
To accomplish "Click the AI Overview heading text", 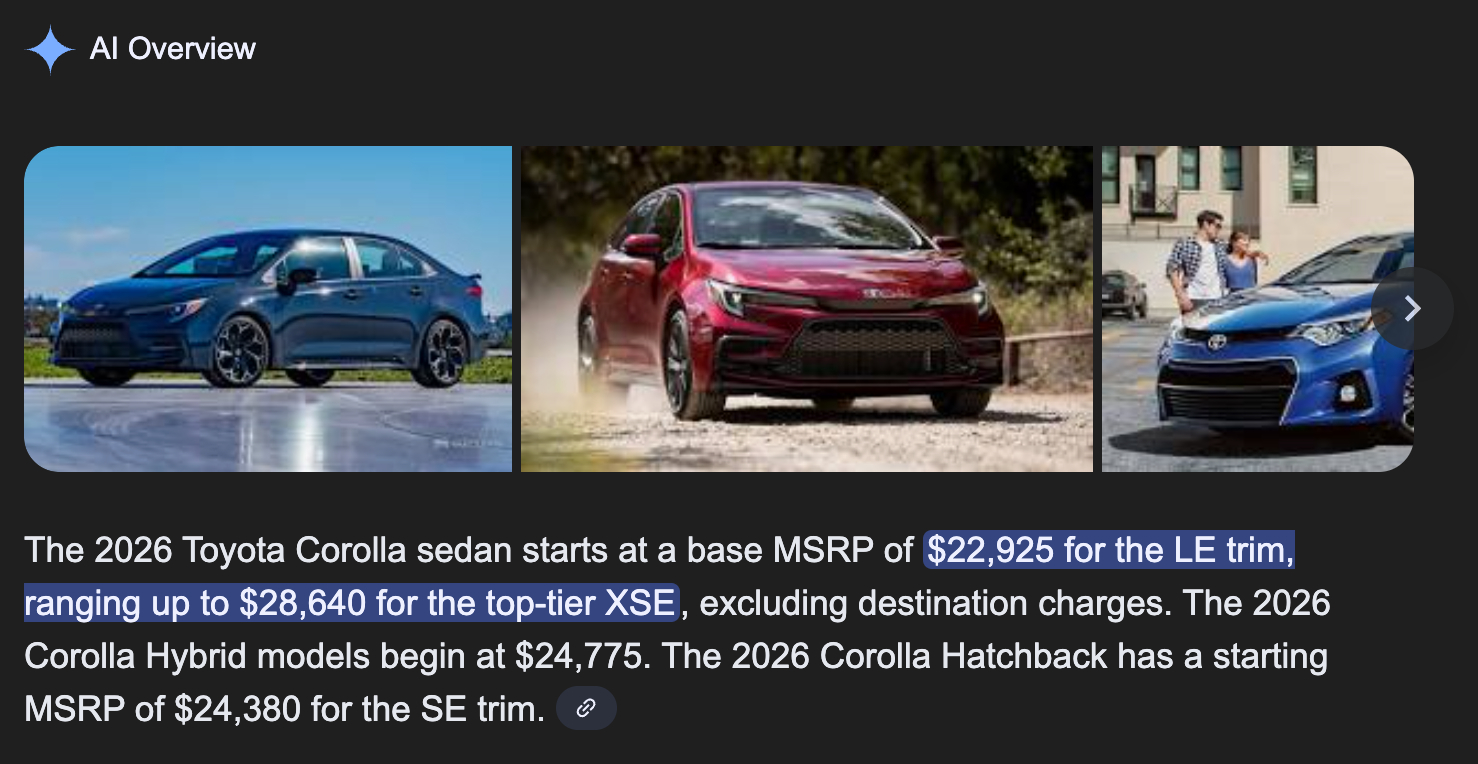I will point(173,49).
